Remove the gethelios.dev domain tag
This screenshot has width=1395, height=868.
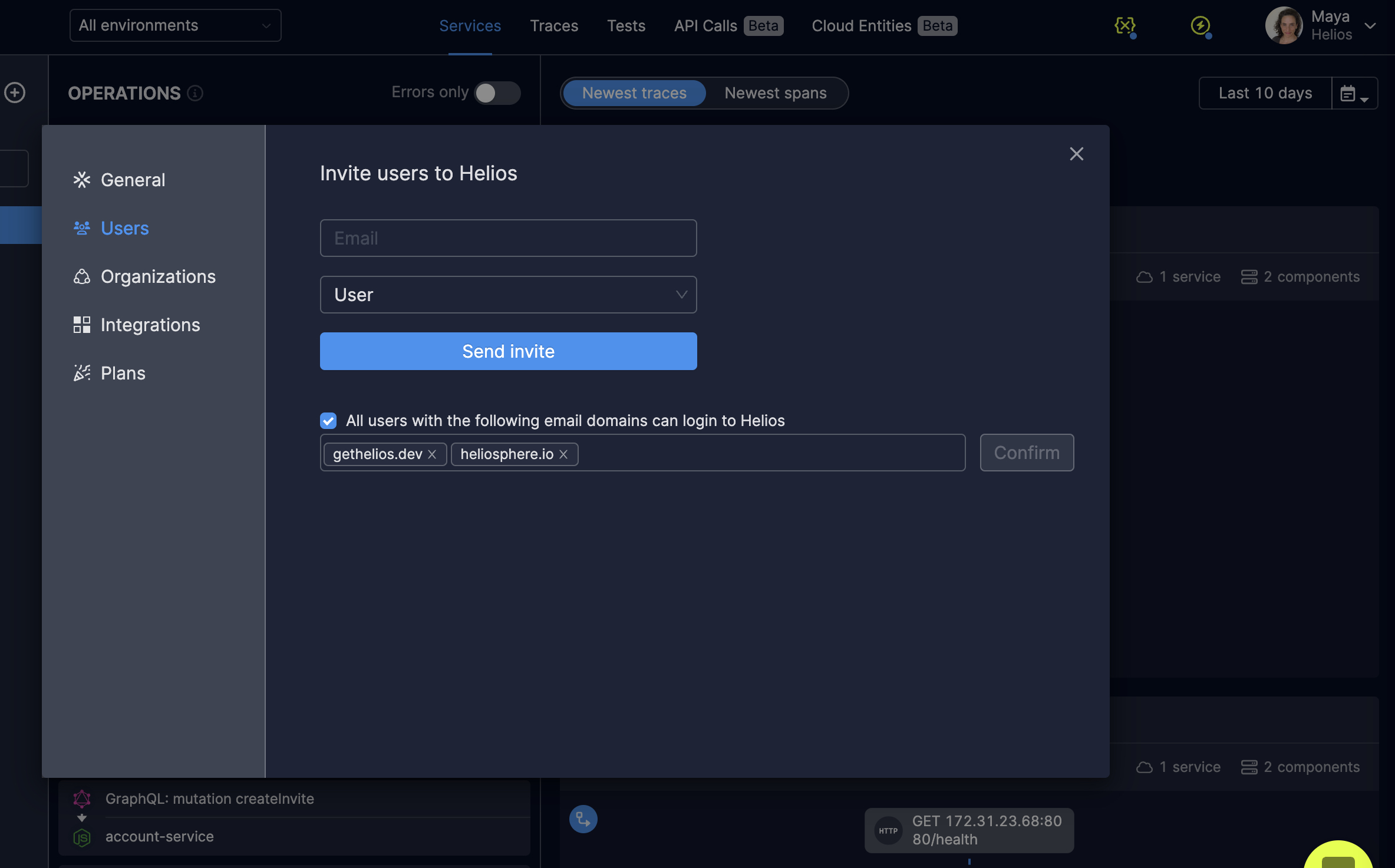tap(432, 454)
